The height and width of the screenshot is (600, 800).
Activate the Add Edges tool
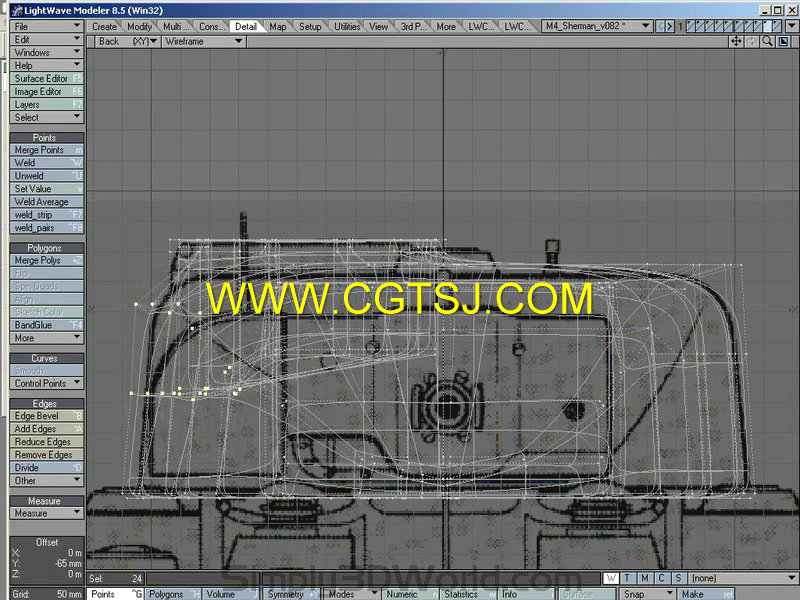click(47, 429)
